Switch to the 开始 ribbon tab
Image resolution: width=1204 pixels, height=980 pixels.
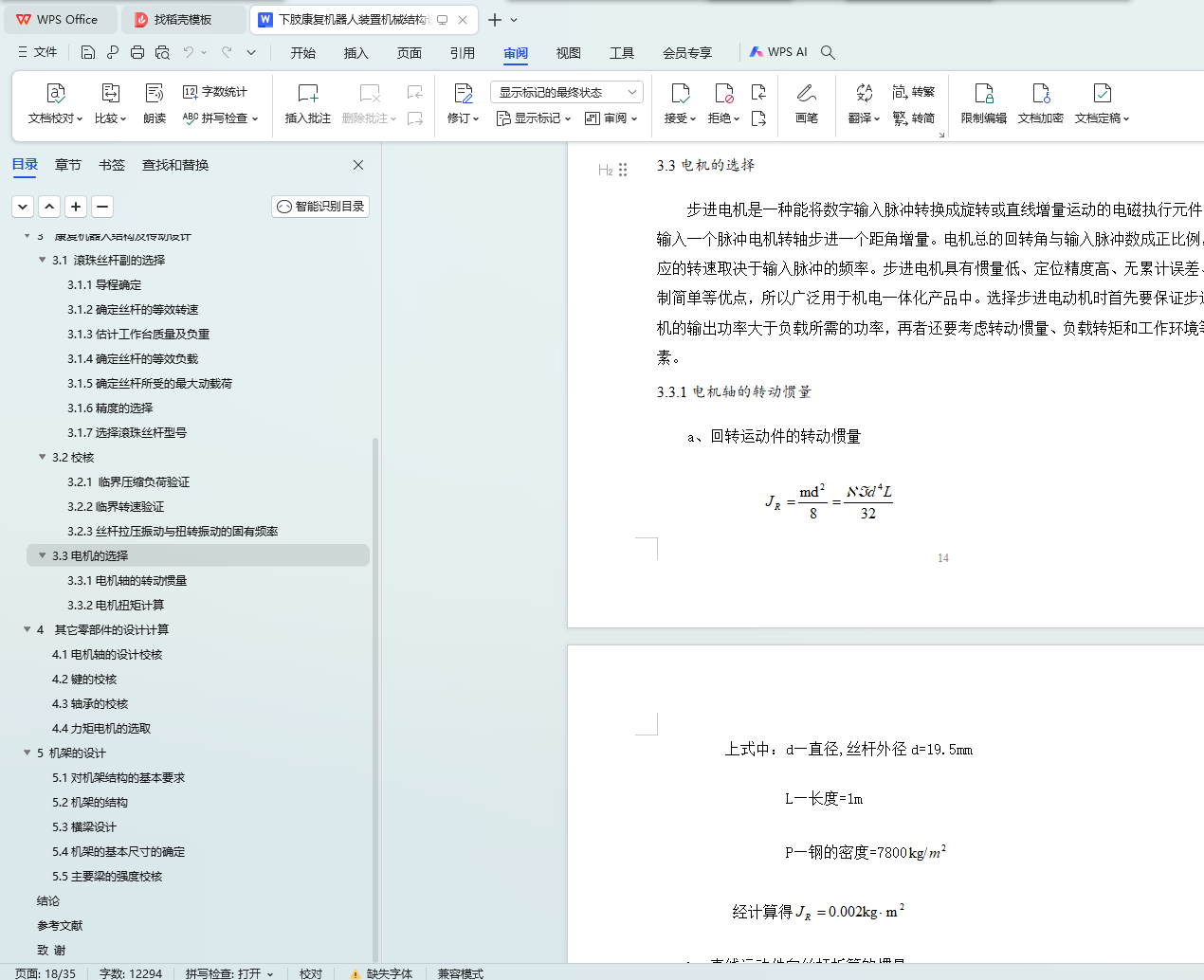click(x=303, y=53)
